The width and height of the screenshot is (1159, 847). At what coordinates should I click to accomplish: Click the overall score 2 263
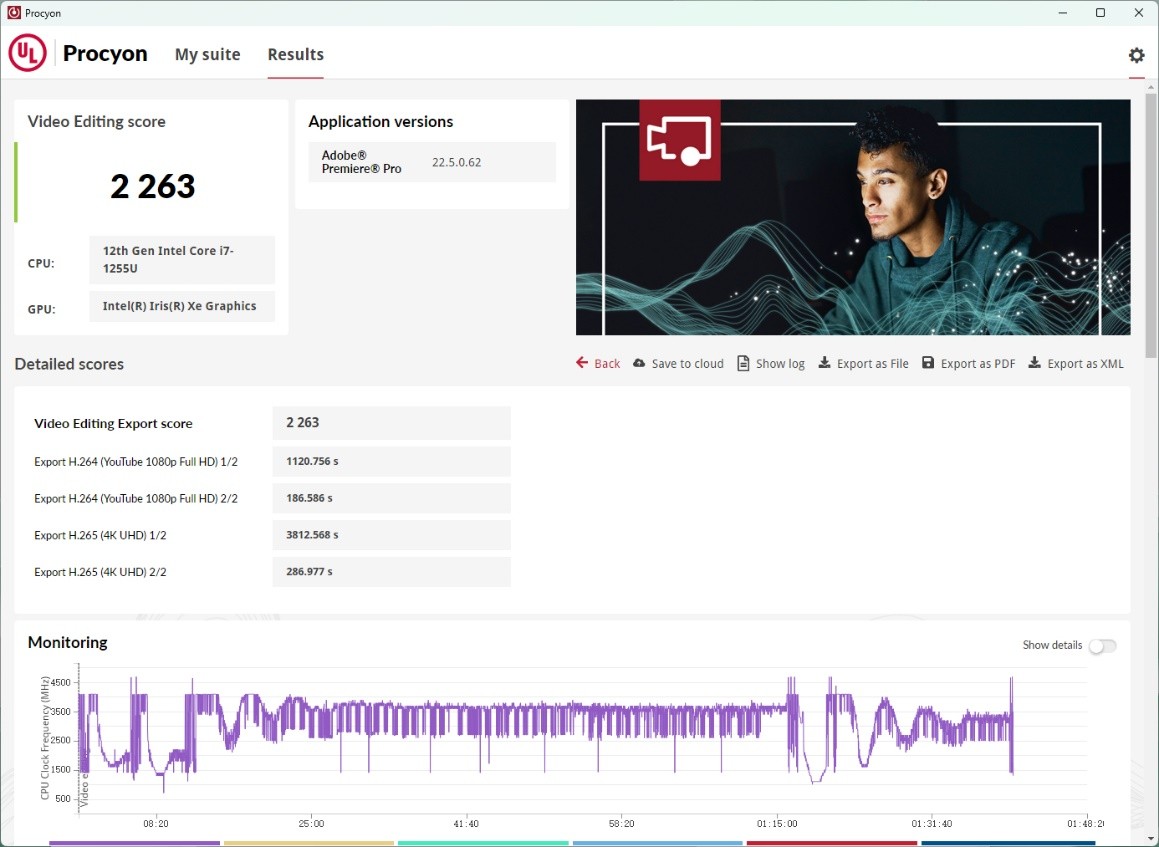pyautogui.click(x=152, y=186)
